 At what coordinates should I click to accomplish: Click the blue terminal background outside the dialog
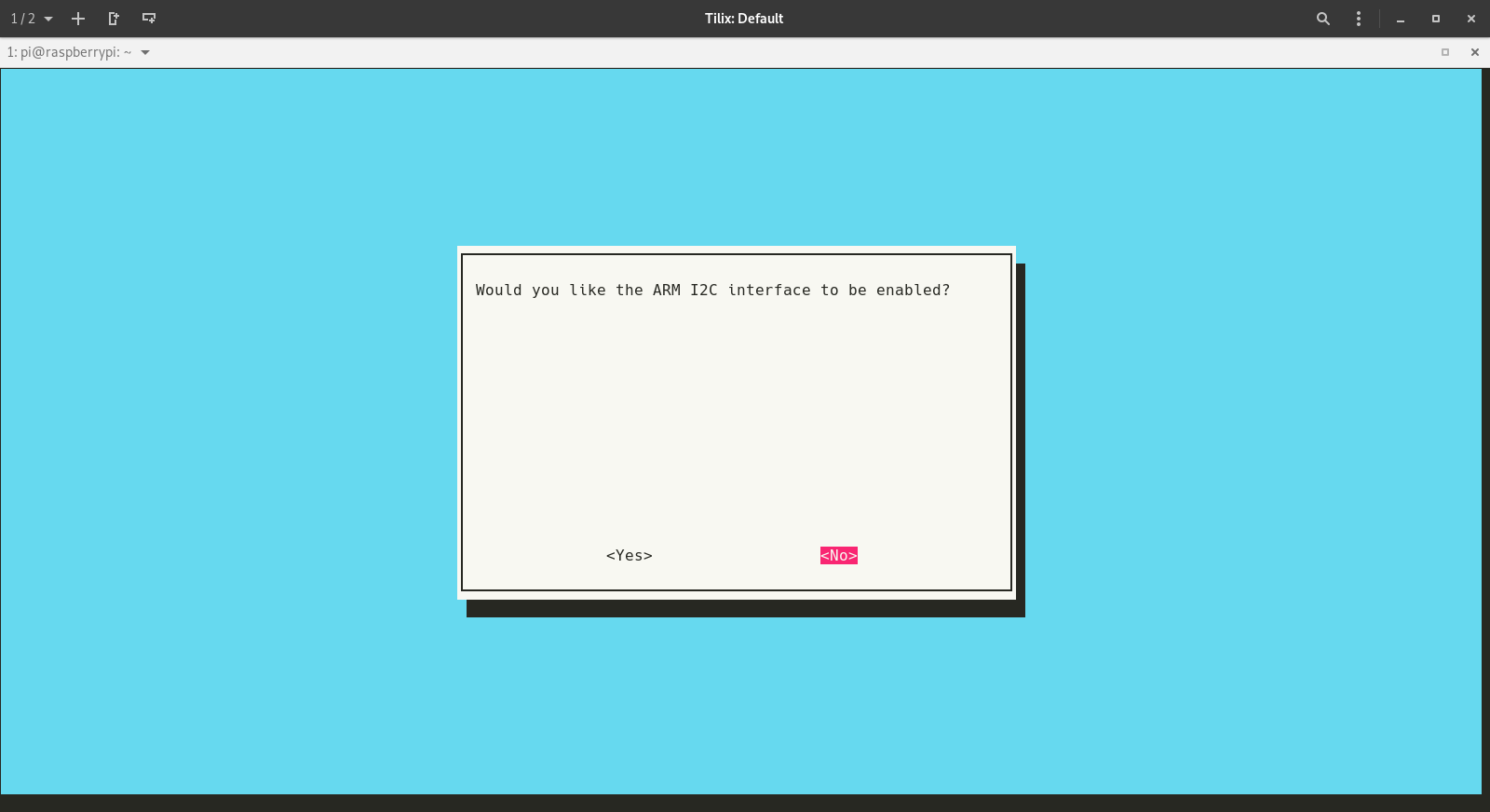click(233, 419)
